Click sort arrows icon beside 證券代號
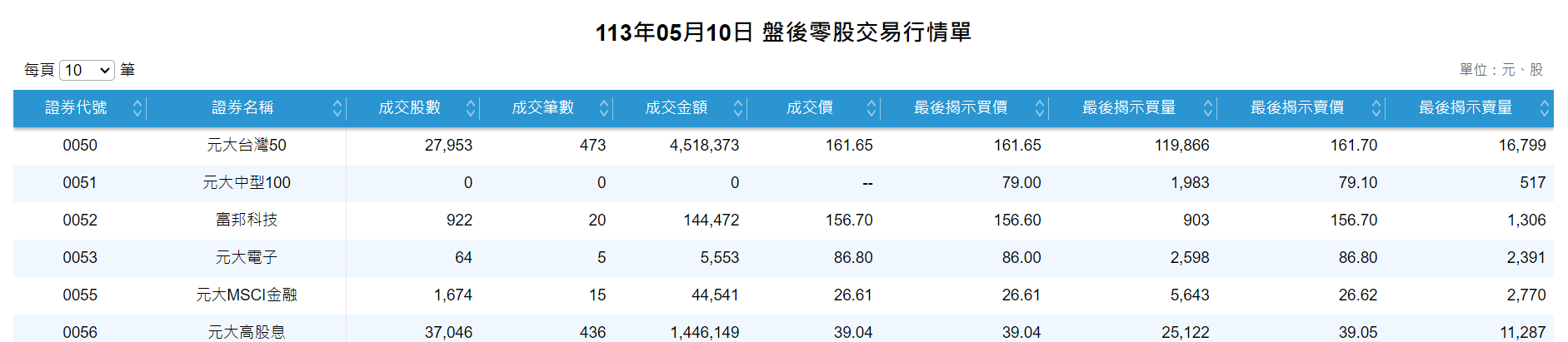 pyautogui.click(x=137, y=108)
